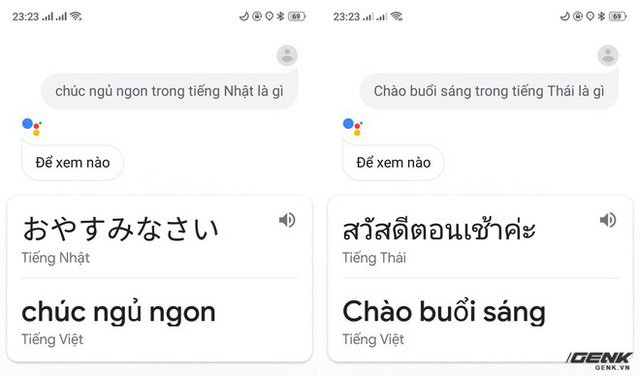Tap the user avatar in the left screen
This screenshot has height=376, width=640.
pos(287,56)
